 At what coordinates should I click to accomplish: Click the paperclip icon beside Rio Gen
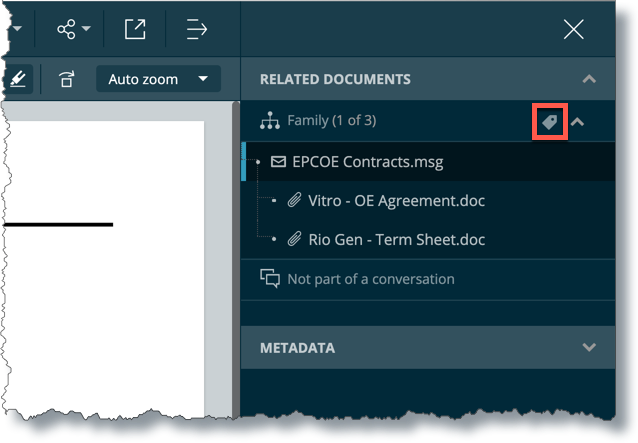(294, 239)
